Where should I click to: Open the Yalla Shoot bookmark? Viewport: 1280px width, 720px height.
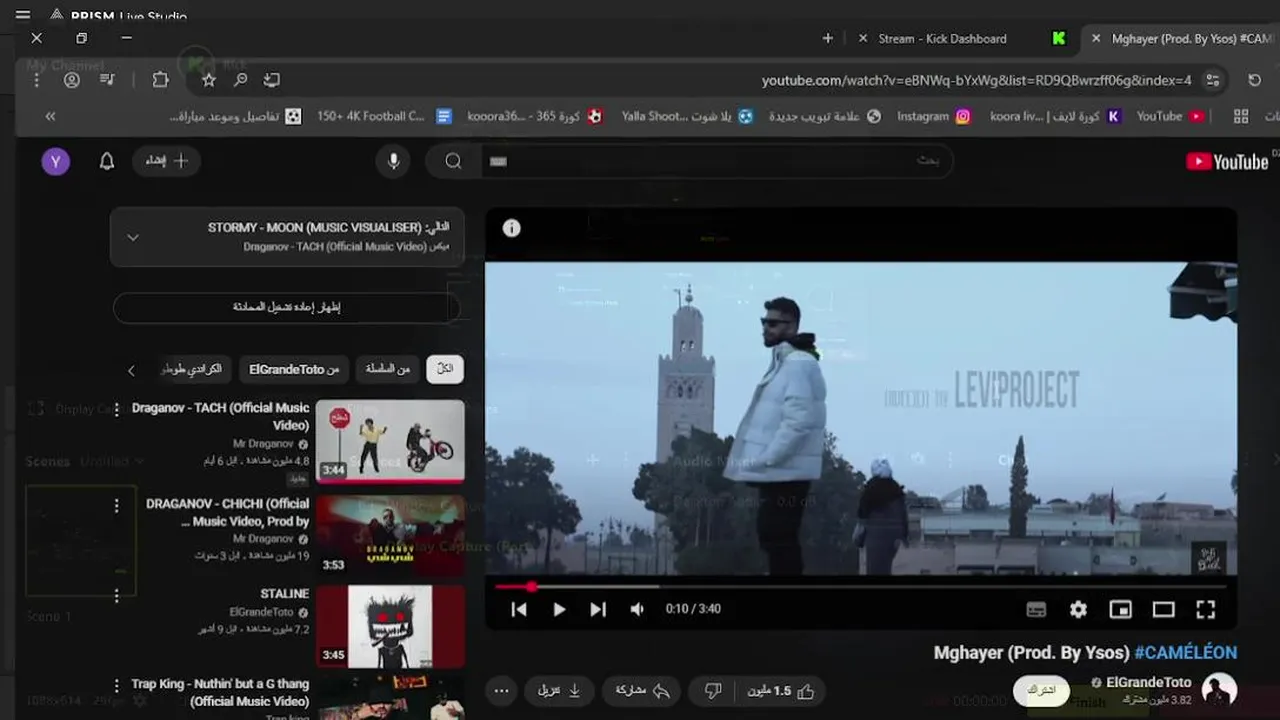tap(688, 117)
